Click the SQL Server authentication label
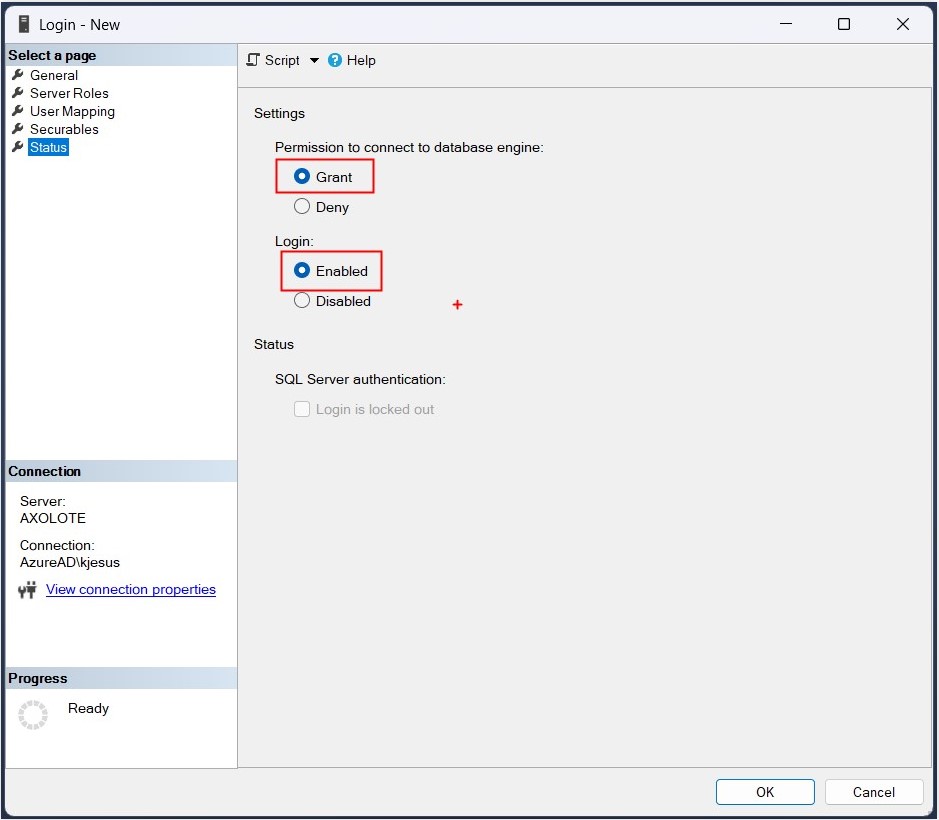939x820 pixels. click(x=360, y=379)
